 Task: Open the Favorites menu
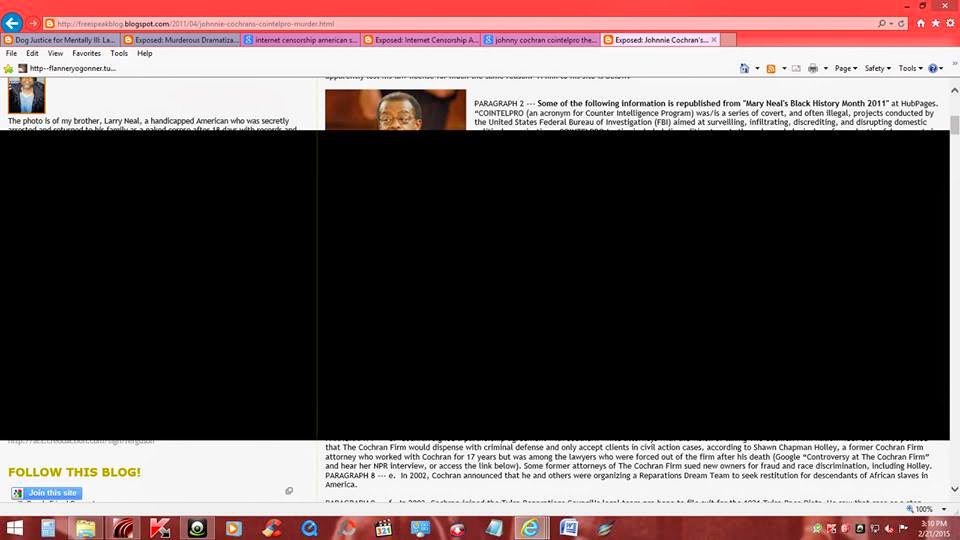pos(86,53)
